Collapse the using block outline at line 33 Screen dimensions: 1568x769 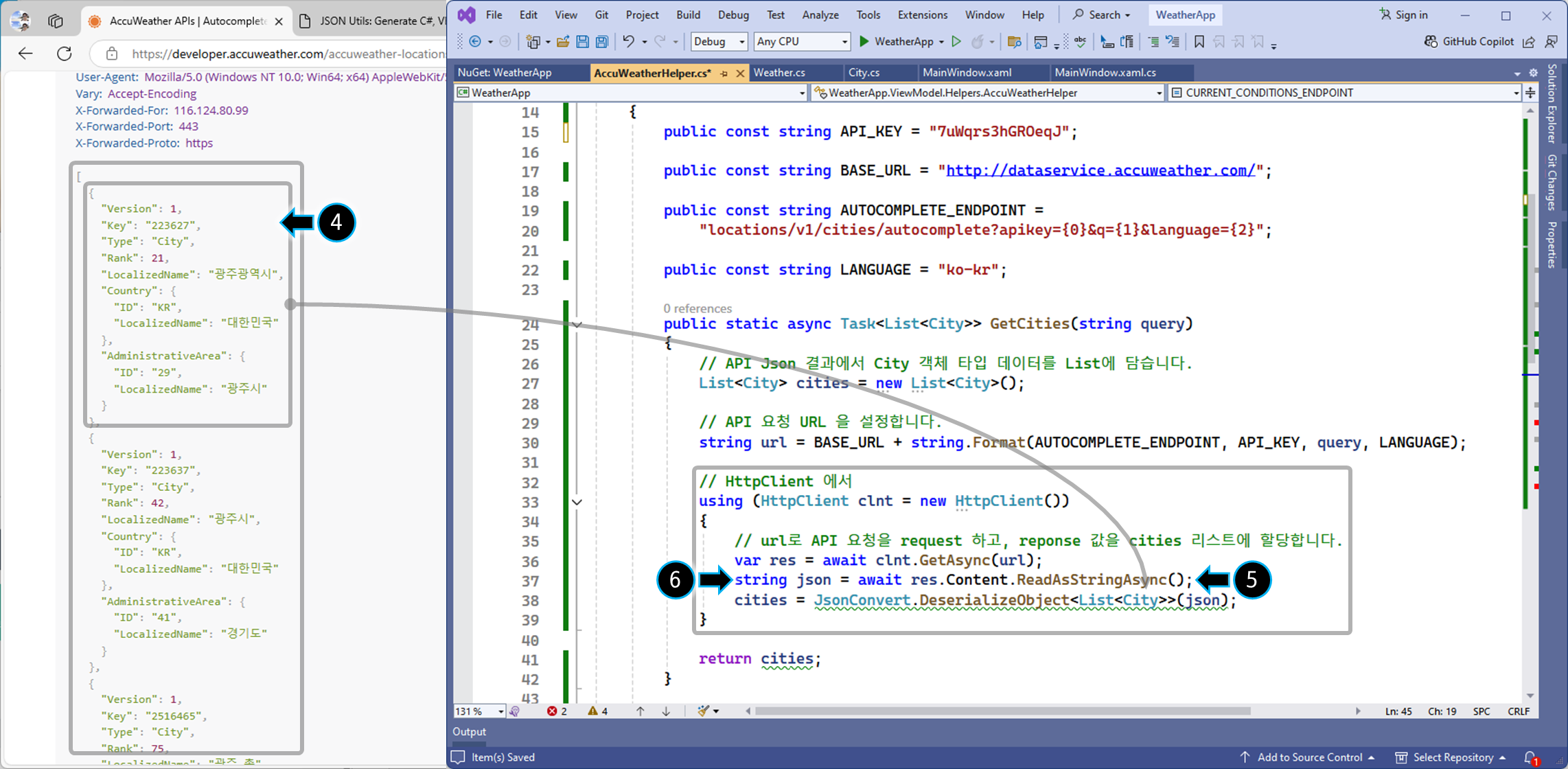point(577,502)
